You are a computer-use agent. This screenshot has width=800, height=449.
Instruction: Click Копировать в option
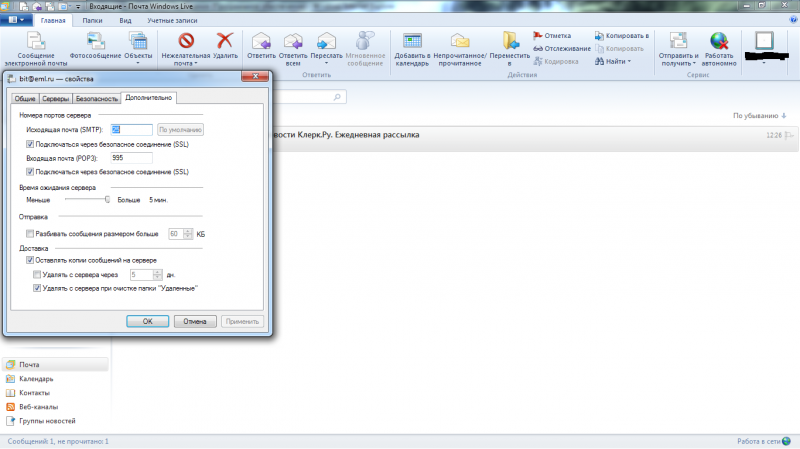[x=621, y=36]
